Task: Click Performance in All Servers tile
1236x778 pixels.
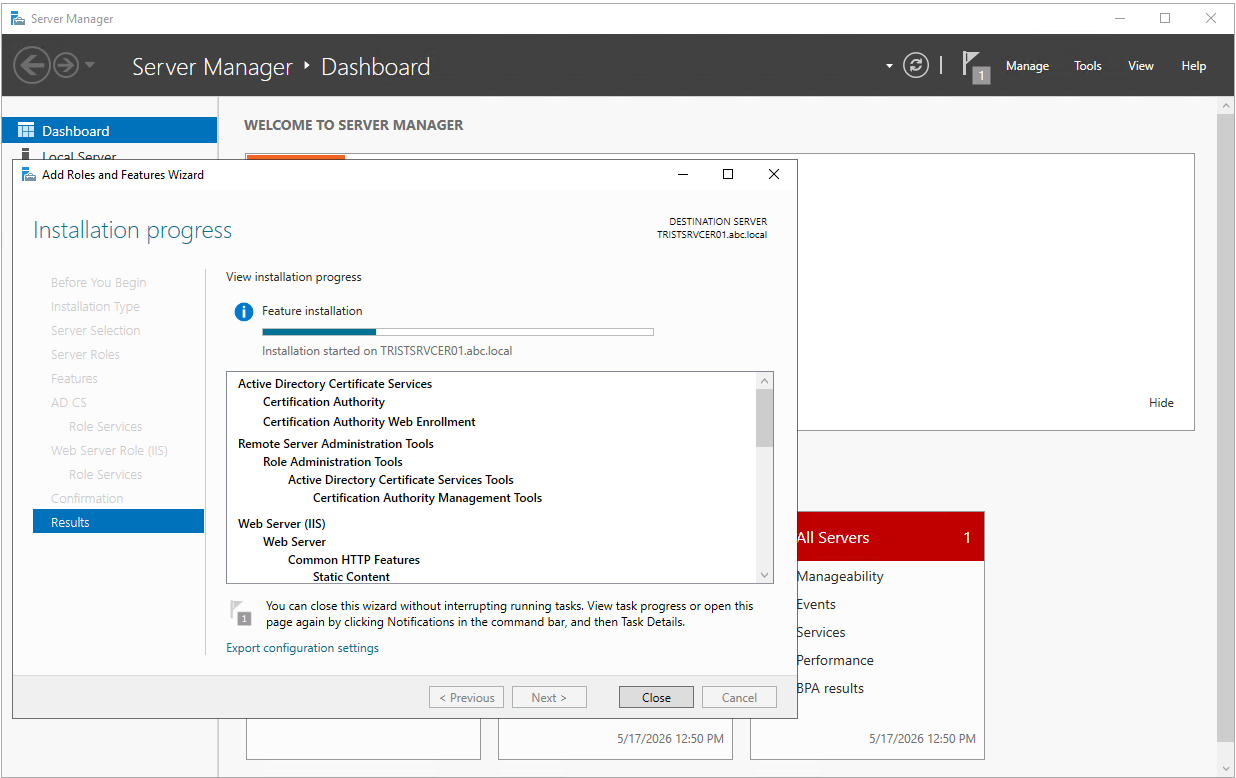Action: (835, 660)
